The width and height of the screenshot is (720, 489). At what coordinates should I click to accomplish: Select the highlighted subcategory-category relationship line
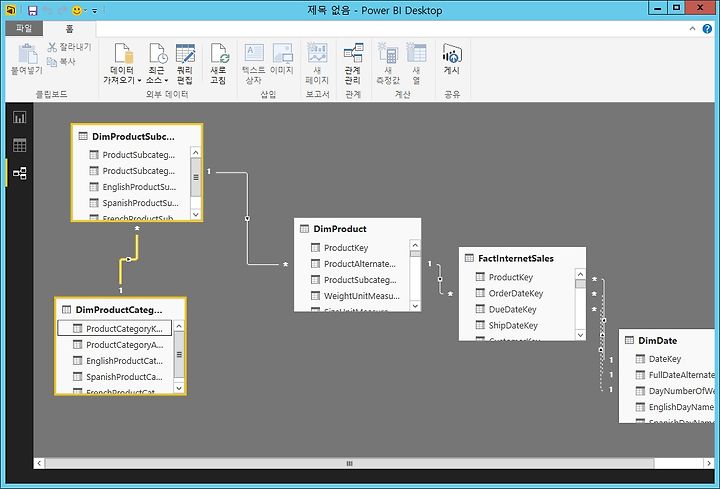point(129,259)
